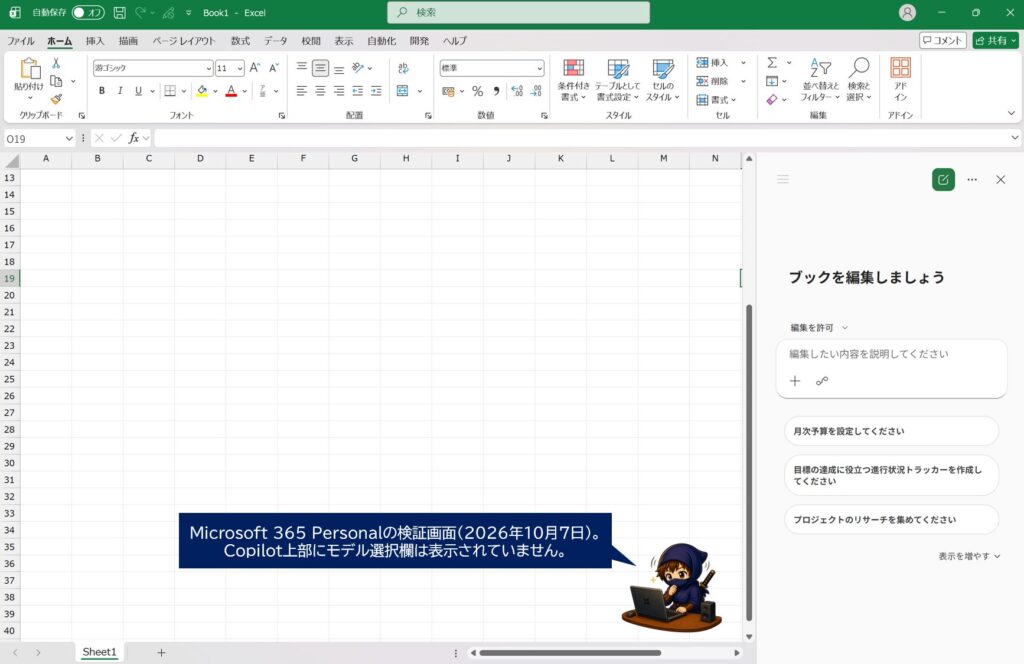Toggle middle vertical alignment

coord(320,67)
